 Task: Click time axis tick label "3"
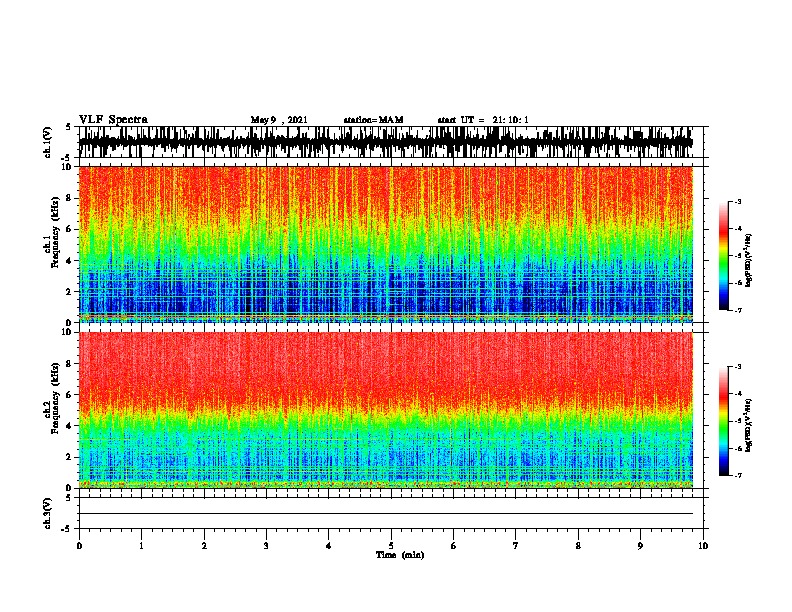pyautogui.click(x=266, y=546)
